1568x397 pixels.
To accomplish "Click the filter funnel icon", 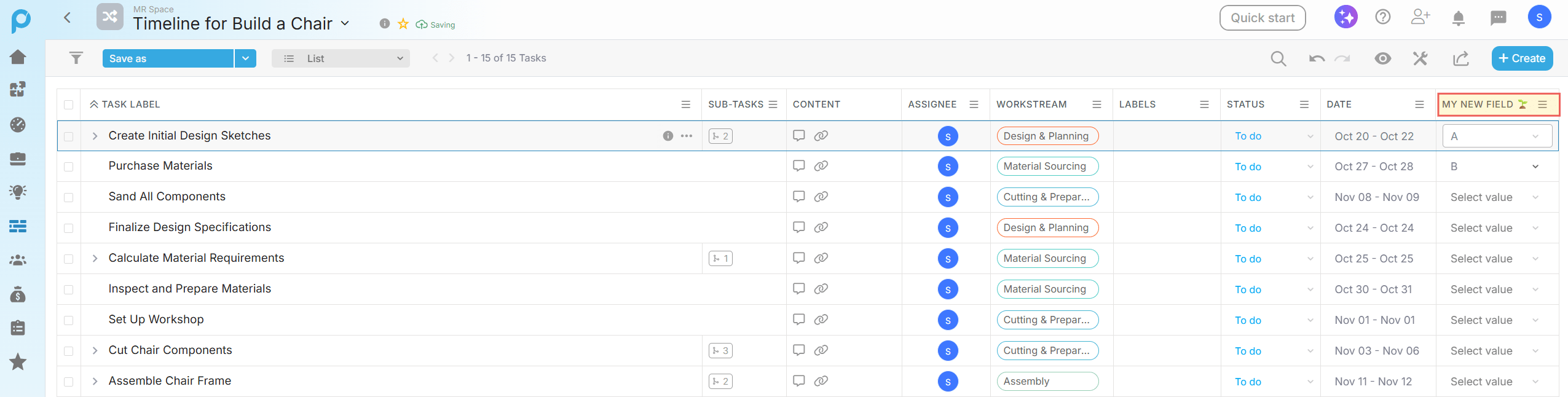I will tap(76, 58).
